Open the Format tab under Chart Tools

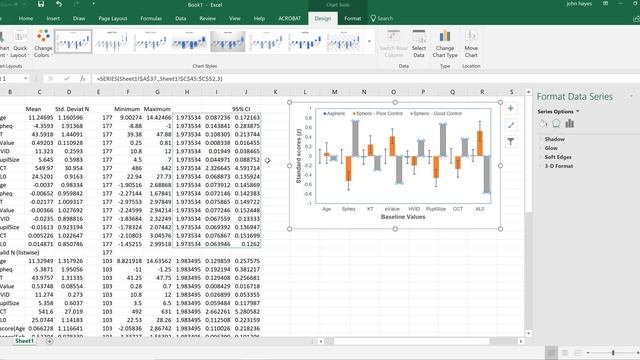(353, 18)
